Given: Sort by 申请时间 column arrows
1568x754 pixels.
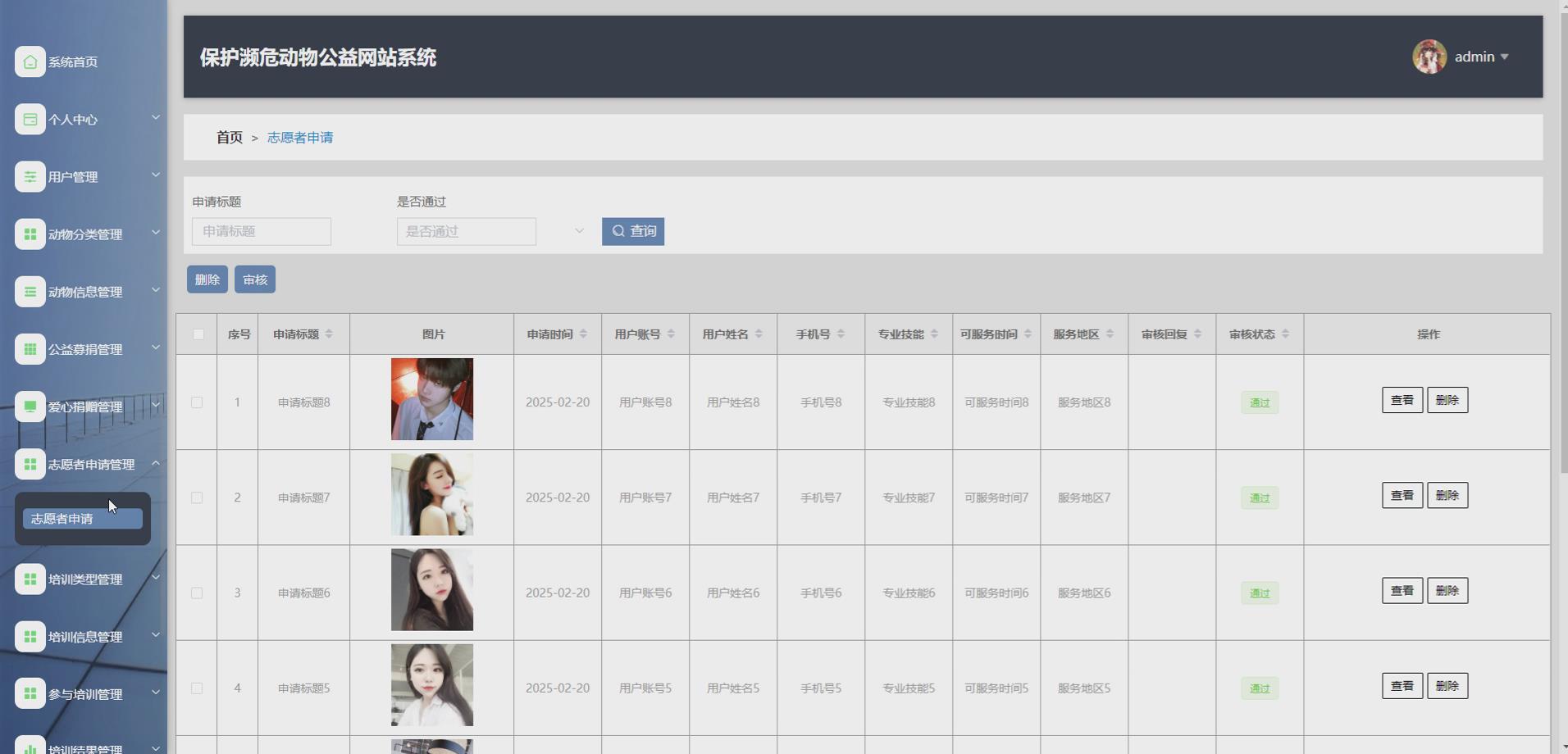Looking at the screenshot, I should coord(583,334).
